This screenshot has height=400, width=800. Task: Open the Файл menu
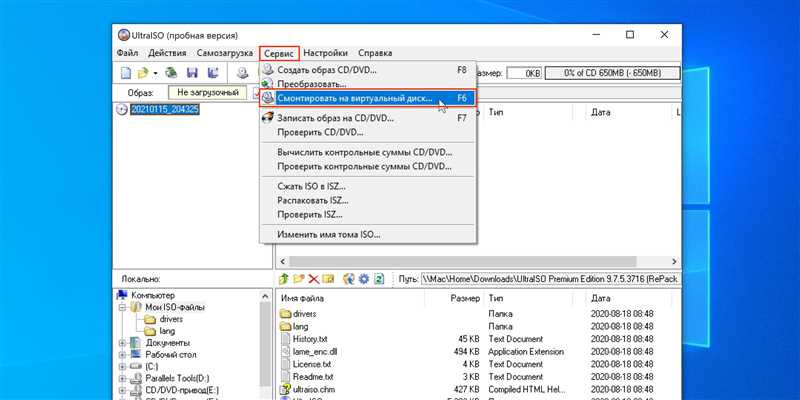[127, 53]
